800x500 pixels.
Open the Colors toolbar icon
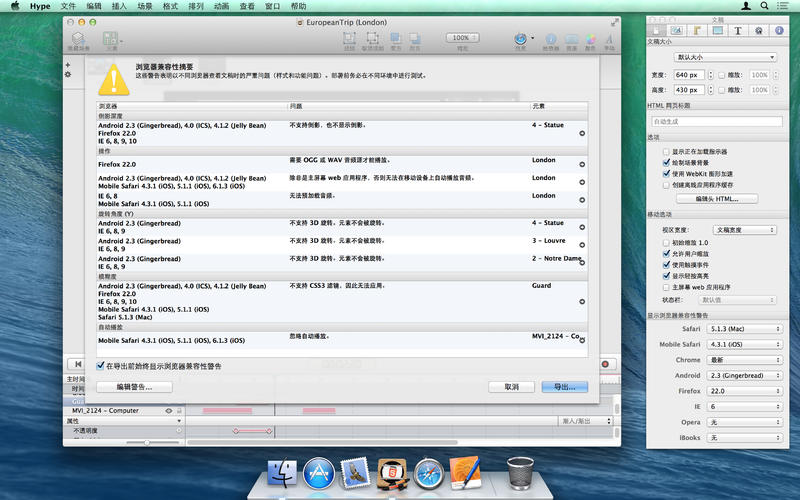[x=590, y=40]
